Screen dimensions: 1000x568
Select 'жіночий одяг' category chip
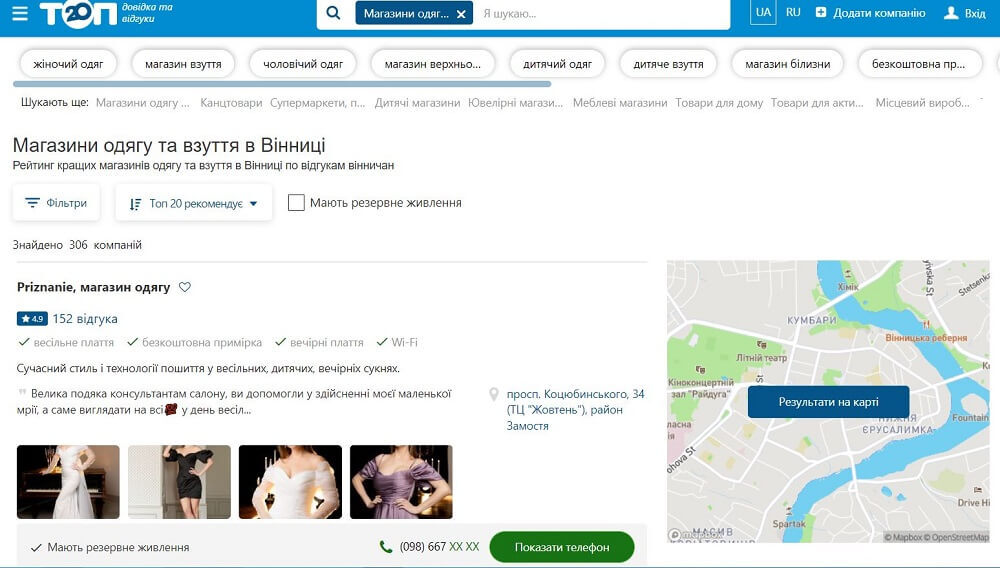click(x=69, y=64)
